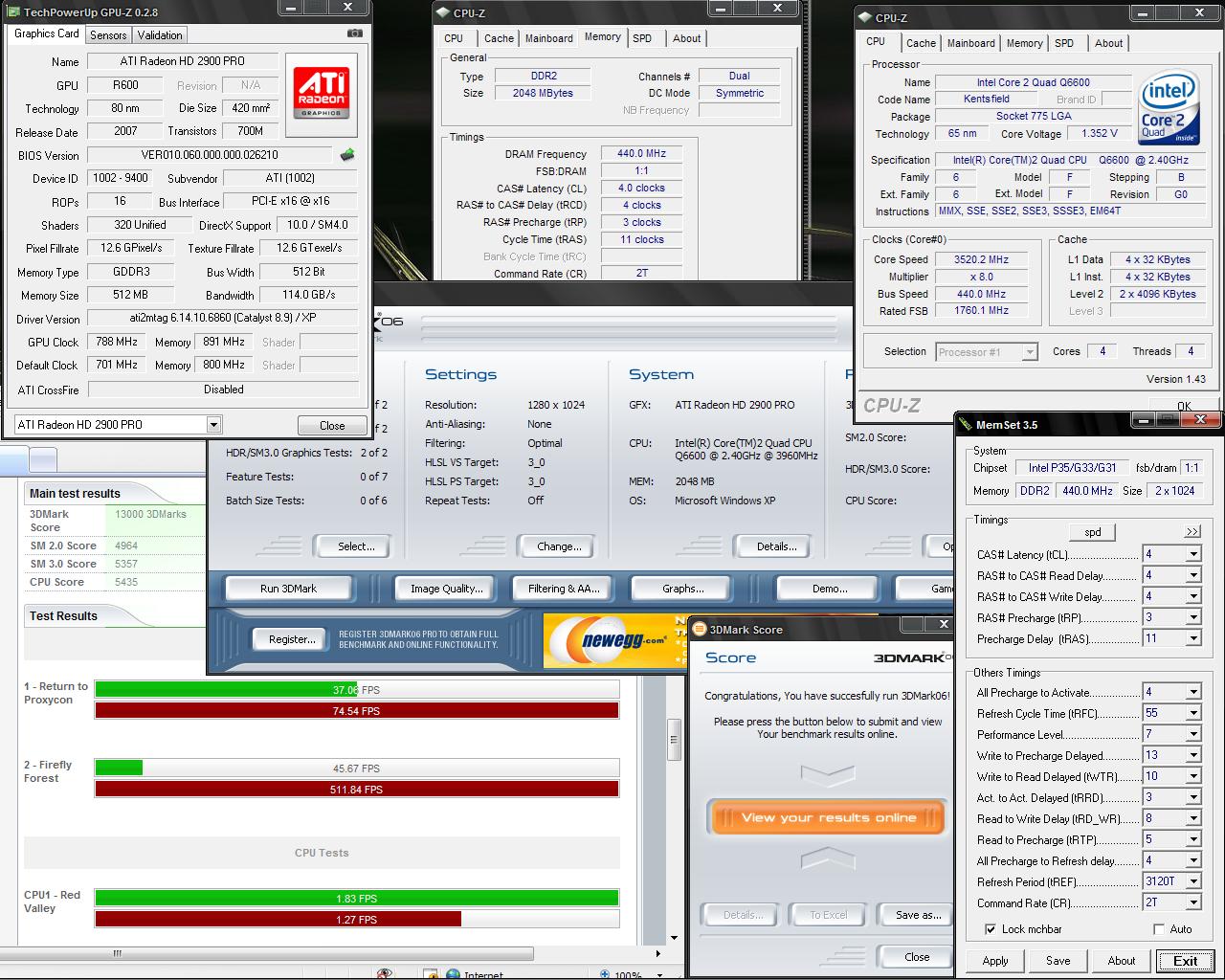This screenshot has height=980, width=1225.
Task: Click the BIOS Version field in GPU-Z
Action: 210,155
